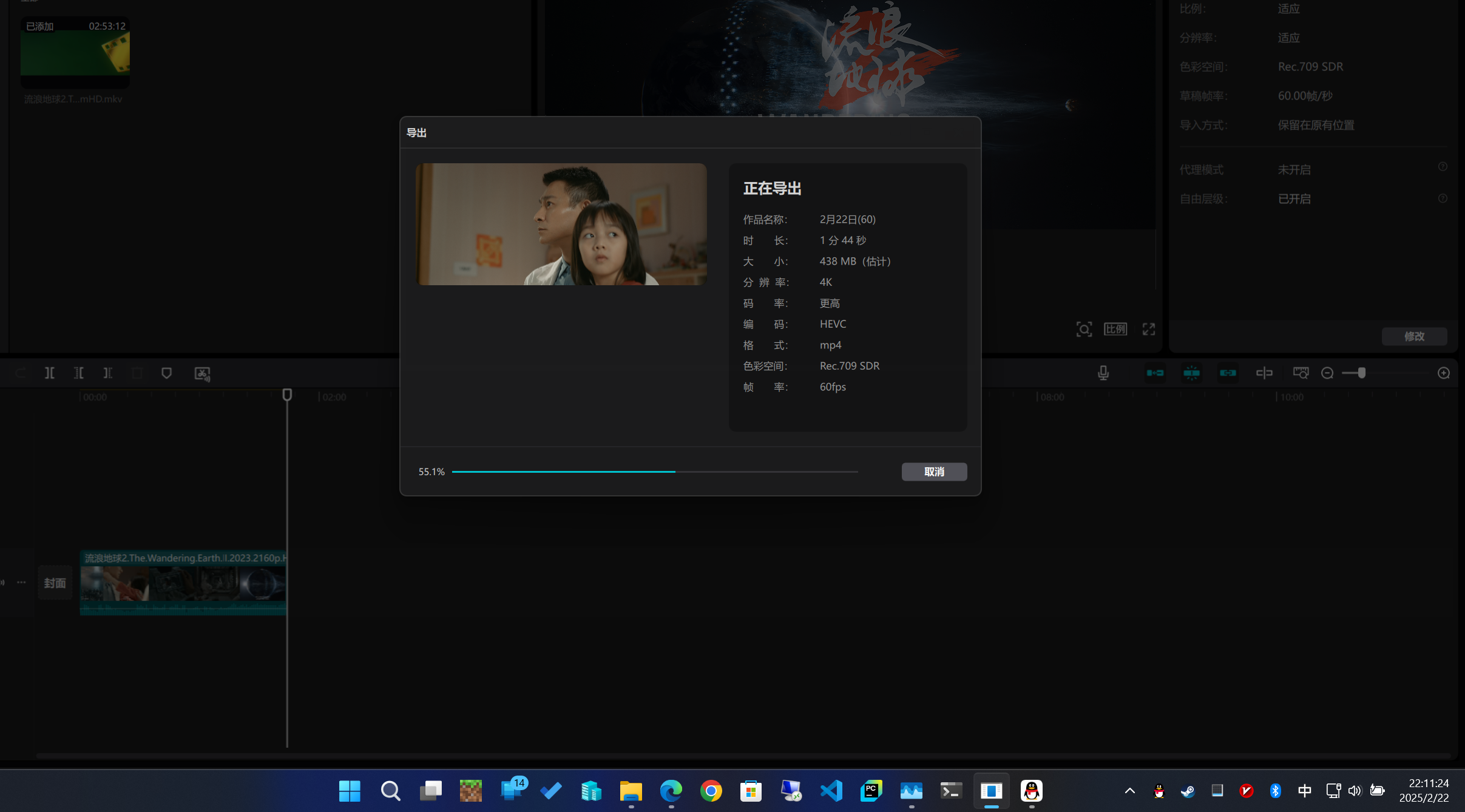Toggle main track magnet snapping

pyautogui.click(x=1155, y=373)
